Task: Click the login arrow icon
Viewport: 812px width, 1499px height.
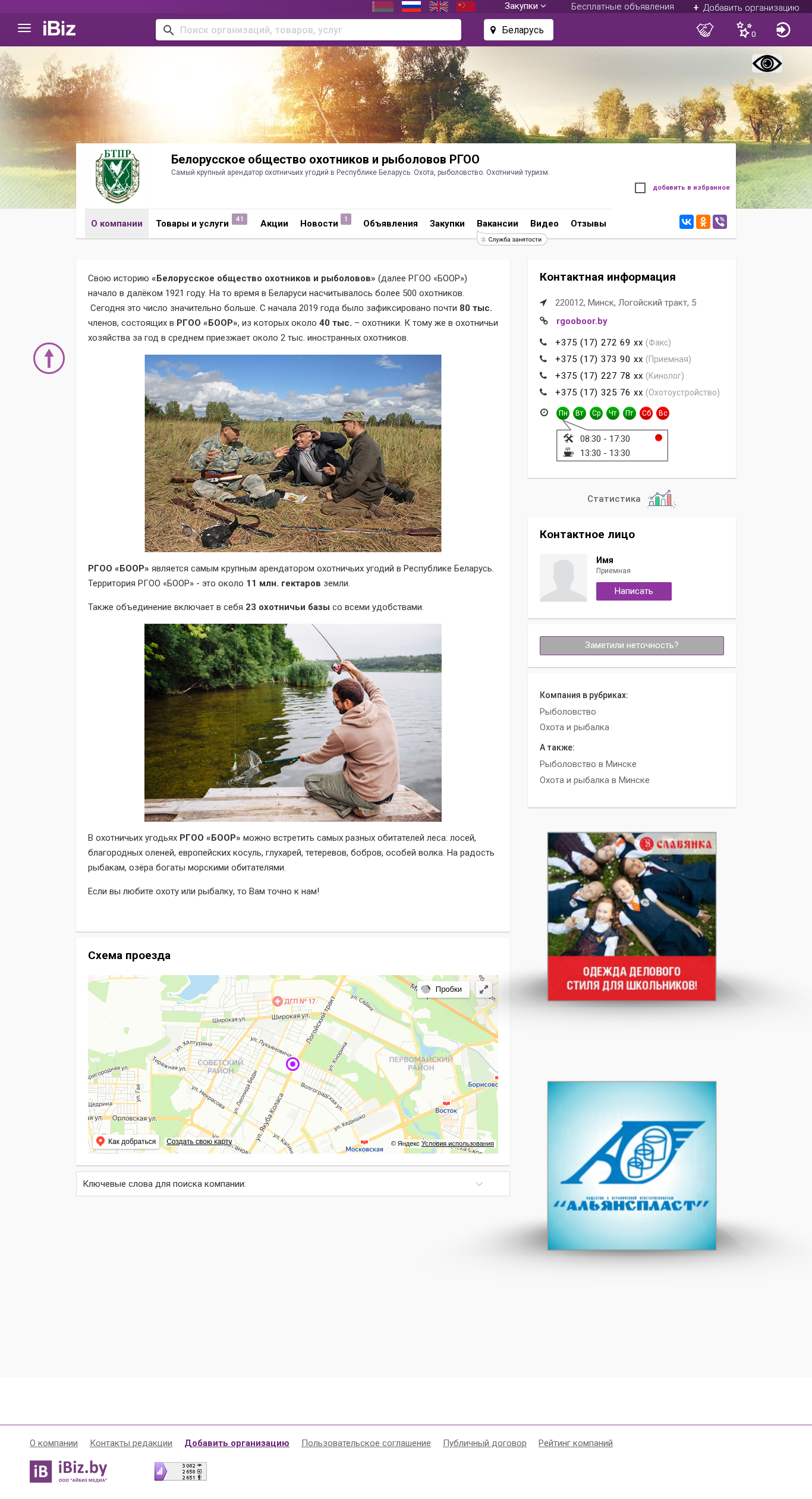Action: click(x=783, y=30)
